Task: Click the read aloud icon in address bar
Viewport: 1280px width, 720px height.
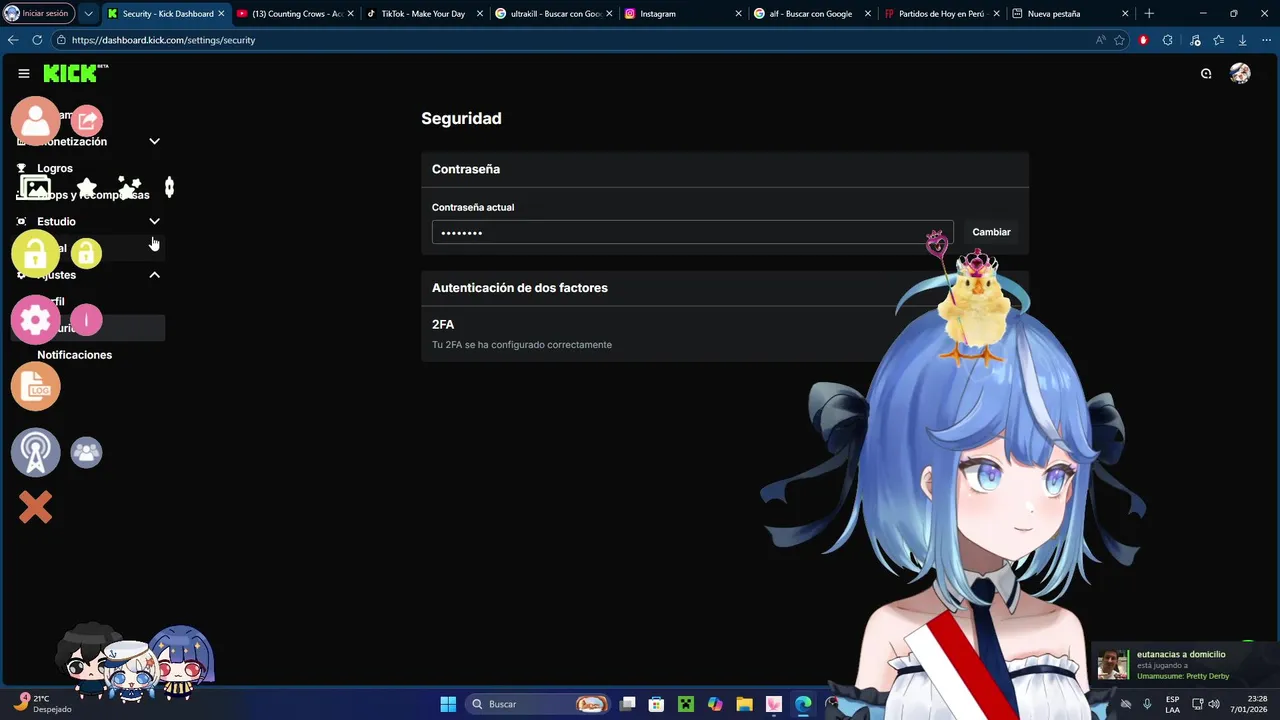Action: [1100, 40]
